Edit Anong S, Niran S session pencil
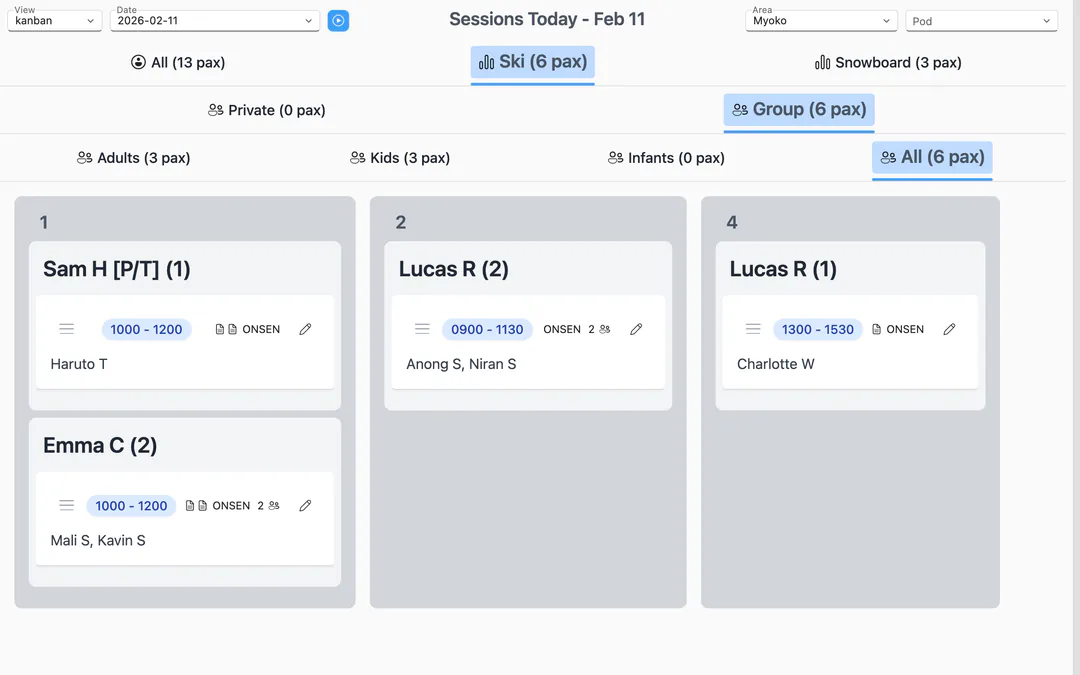Screen dimensions: 1080x675 click(x=636, y=329)
